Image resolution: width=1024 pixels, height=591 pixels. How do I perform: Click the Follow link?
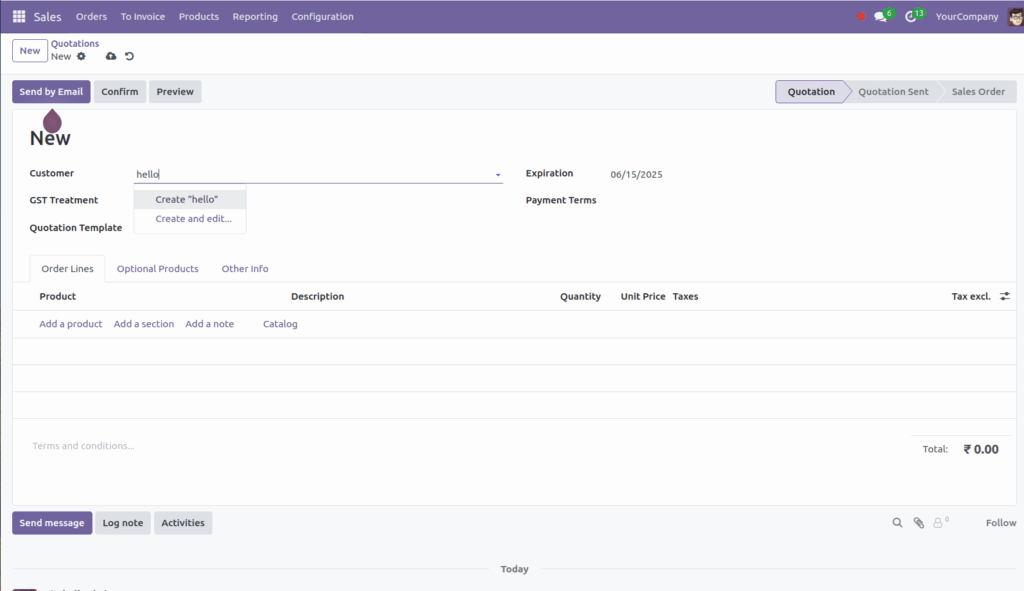point(1000,522)
